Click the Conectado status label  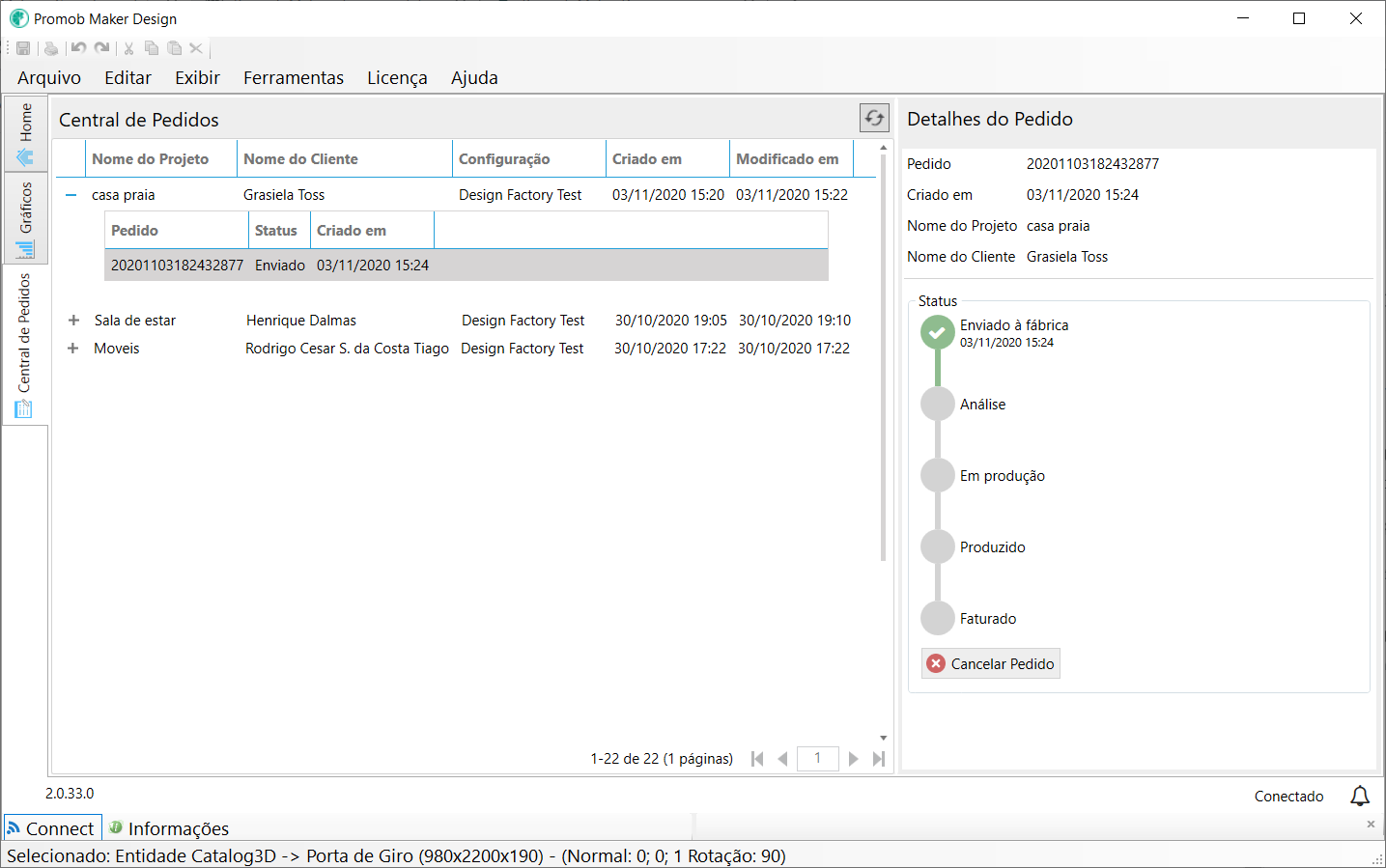[x=1288, y=796]
